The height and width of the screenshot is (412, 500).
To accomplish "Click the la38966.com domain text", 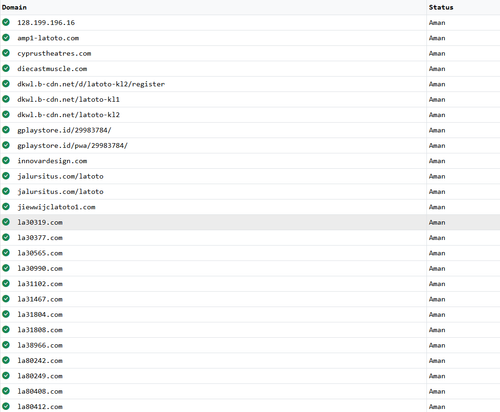I will click(x=40, y=345).
